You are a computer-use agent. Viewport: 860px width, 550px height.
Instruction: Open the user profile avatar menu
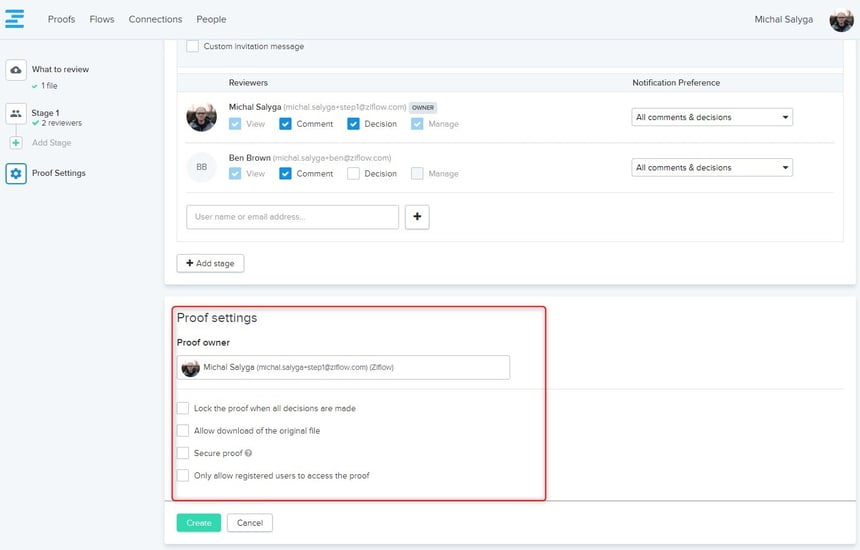(841, 20)
